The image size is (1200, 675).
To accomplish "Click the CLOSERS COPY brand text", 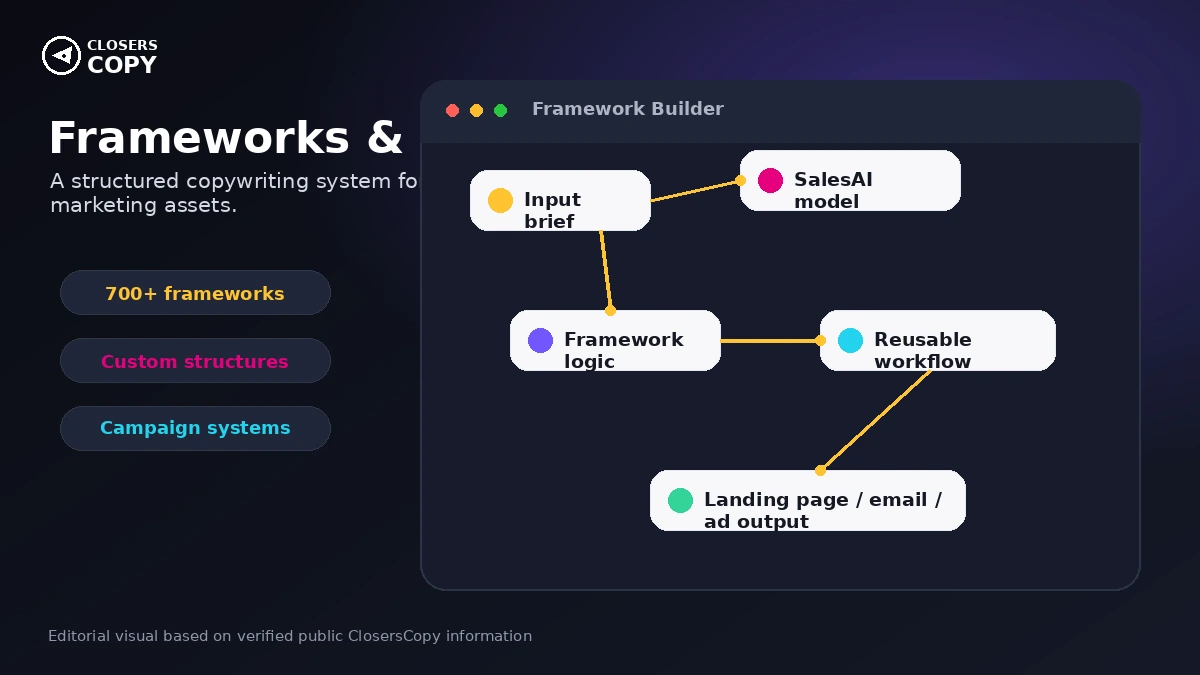I will pos(122,57).
